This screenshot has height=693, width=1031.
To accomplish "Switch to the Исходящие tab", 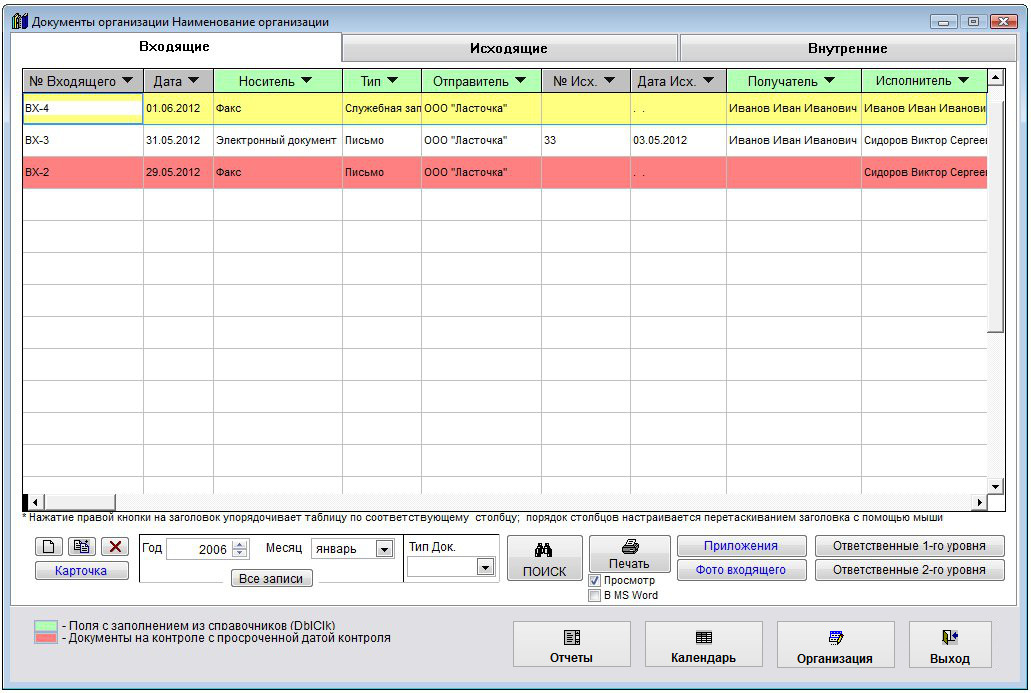I will click(x=509, y=48).
